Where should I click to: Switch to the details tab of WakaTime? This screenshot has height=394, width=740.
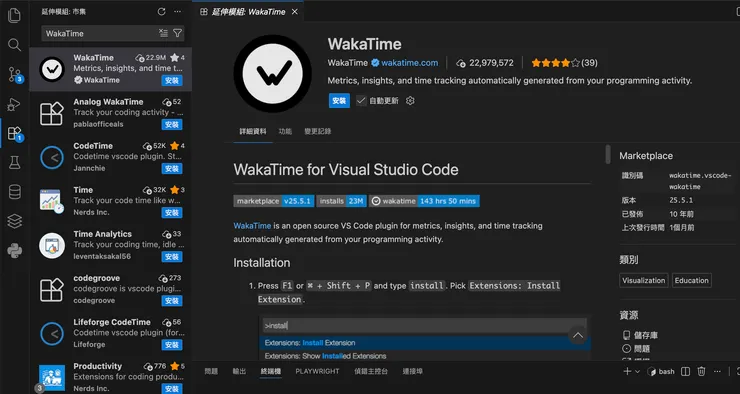click(x=253, y=131)
